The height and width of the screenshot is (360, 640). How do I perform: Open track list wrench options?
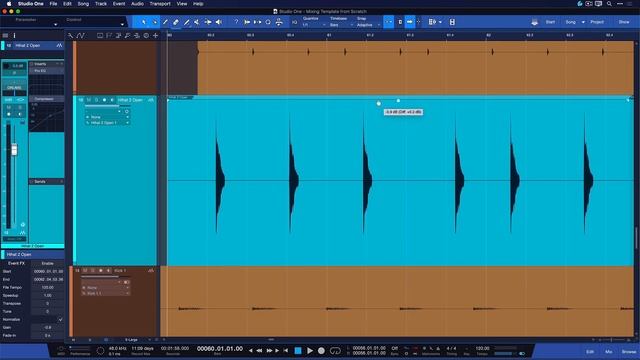pyautogui.click(x=71, y=36)
